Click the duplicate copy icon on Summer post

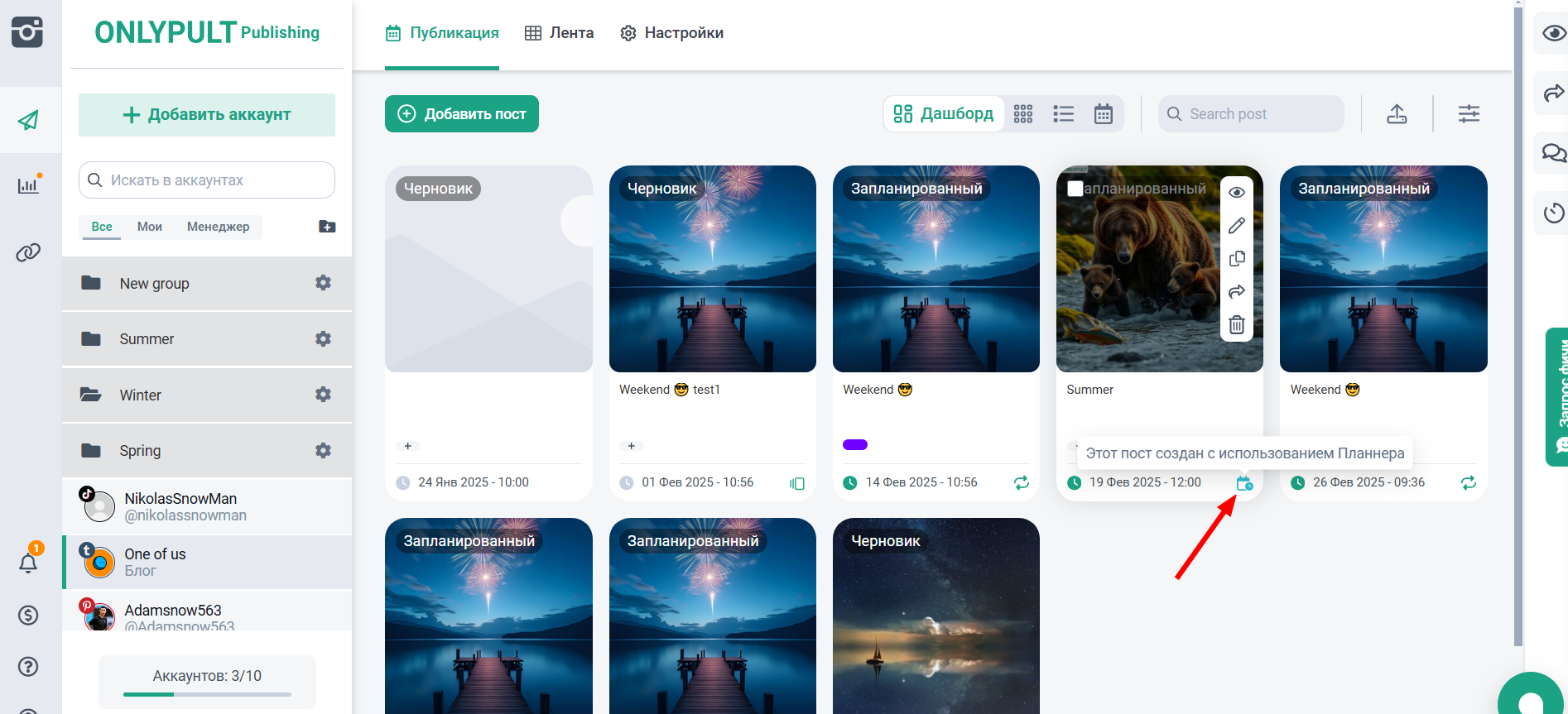(x=1236, y=259)
